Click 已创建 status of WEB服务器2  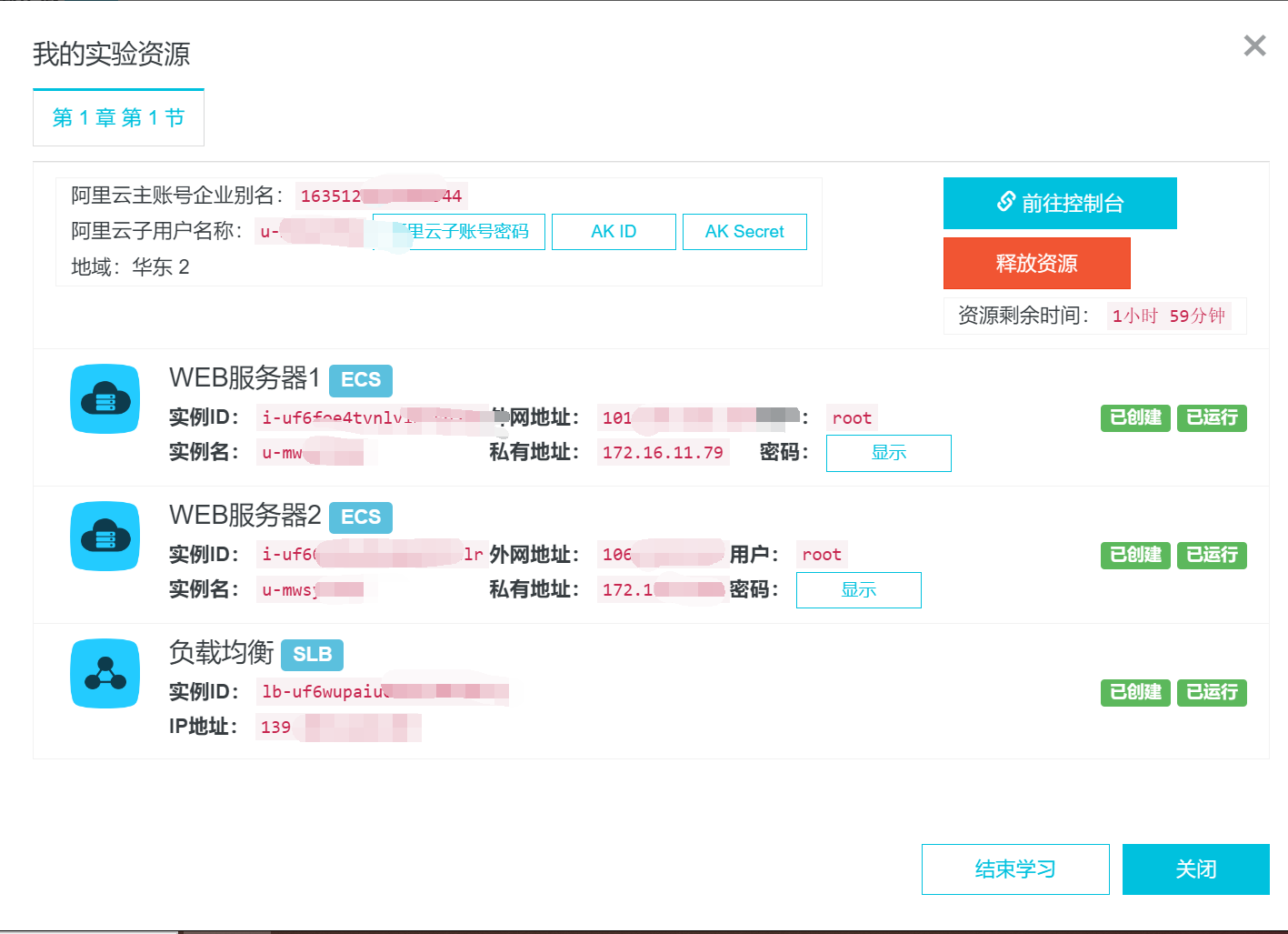pos(1136,555)
